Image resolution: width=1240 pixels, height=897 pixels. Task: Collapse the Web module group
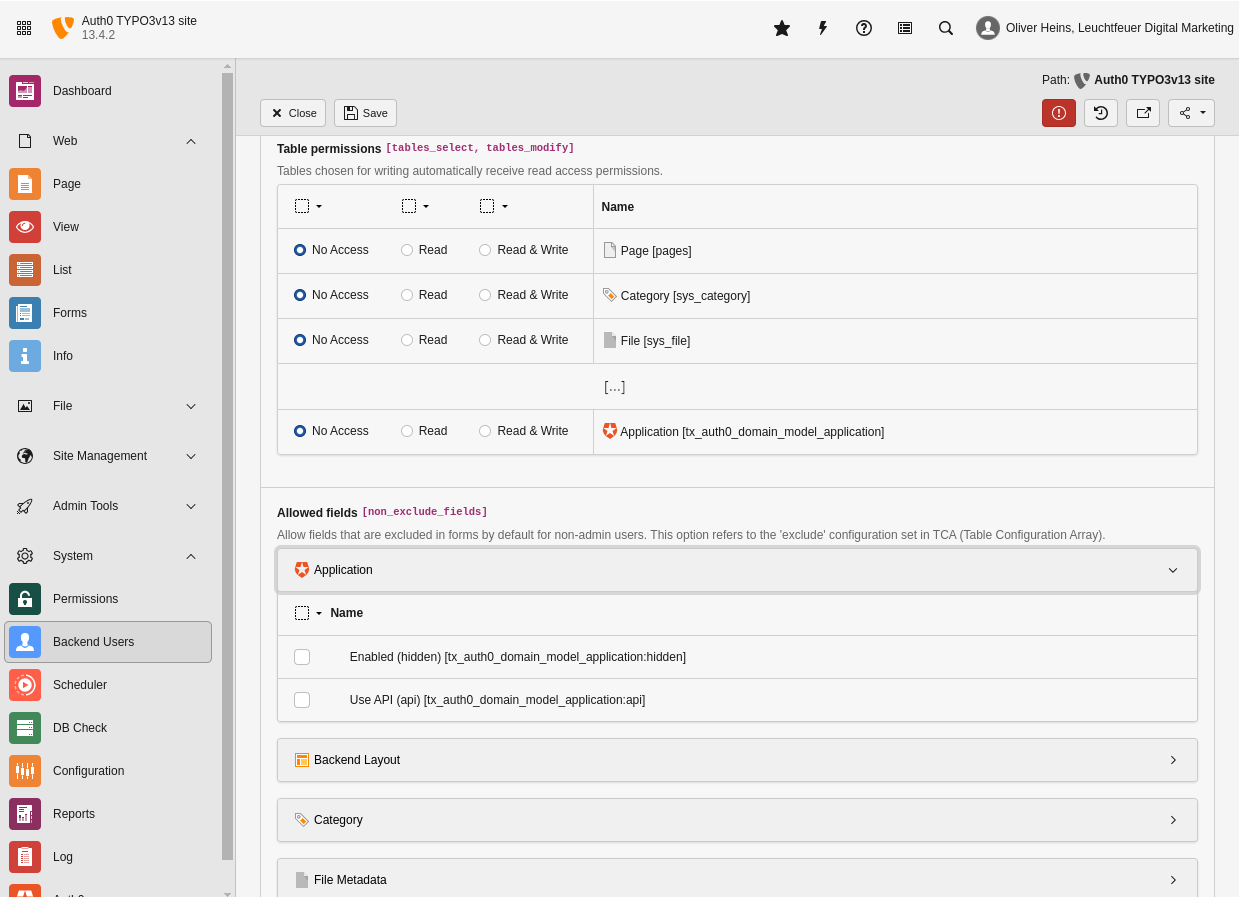pyautogui.click(x=108, y=141)
